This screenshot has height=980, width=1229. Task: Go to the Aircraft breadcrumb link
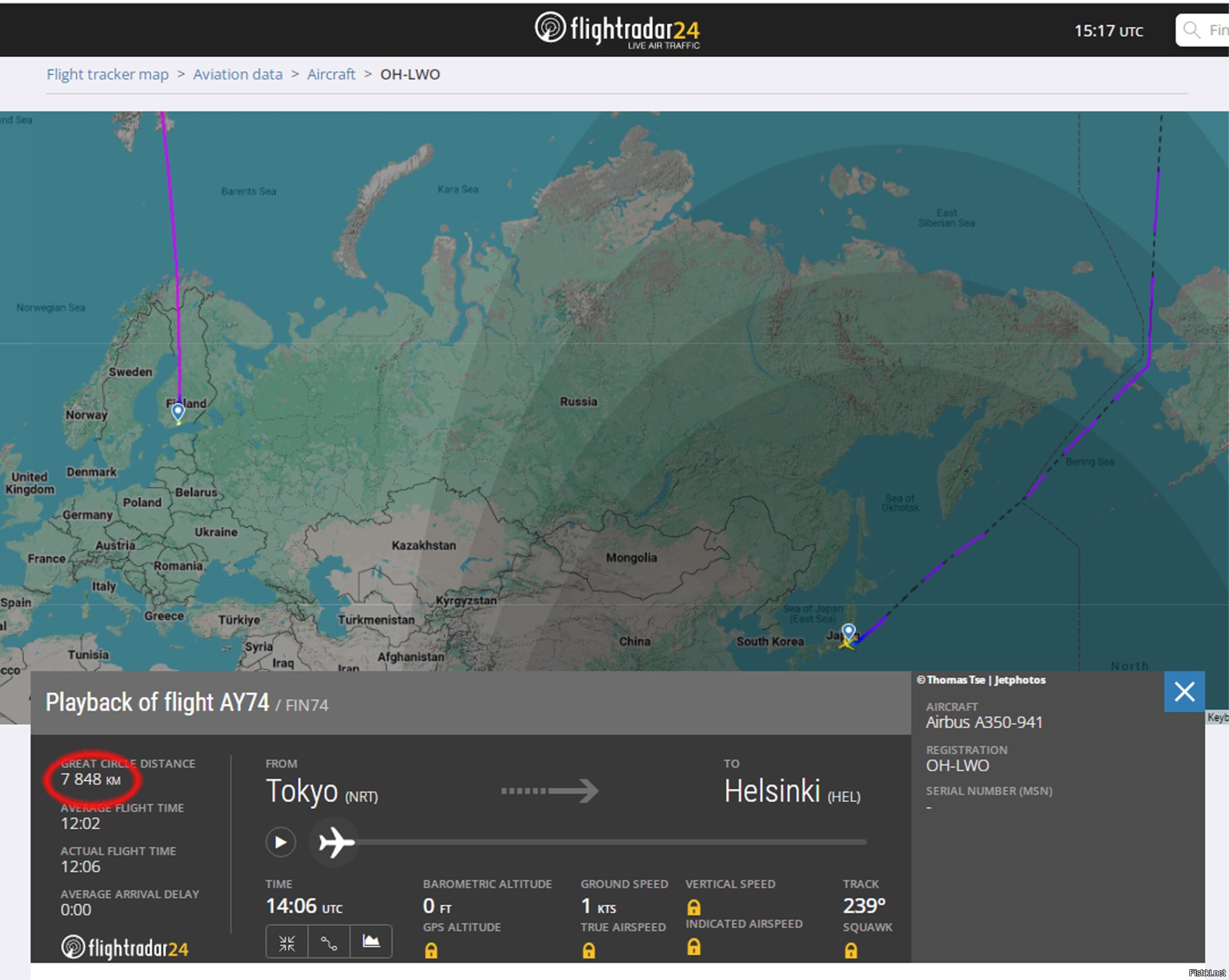click(x=331, y=74)
